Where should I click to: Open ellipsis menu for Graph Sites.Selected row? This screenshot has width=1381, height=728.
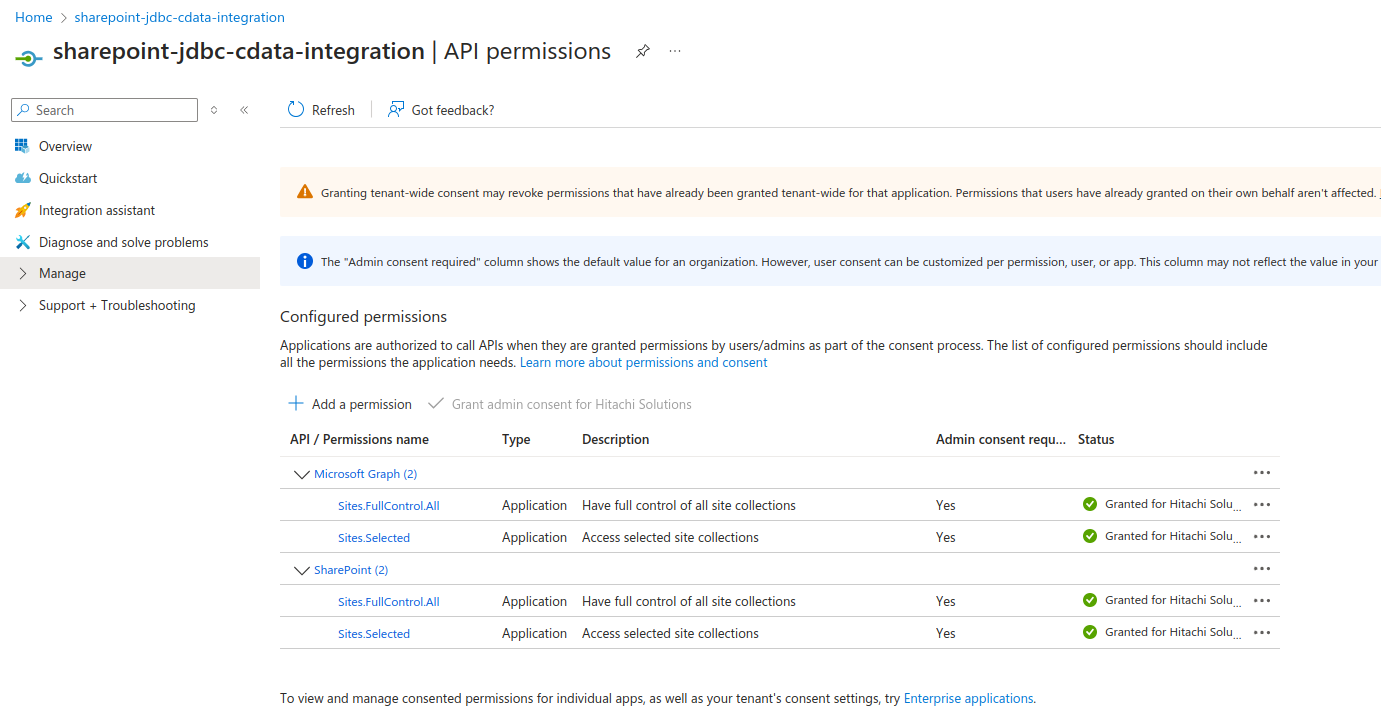(1262, 536)
